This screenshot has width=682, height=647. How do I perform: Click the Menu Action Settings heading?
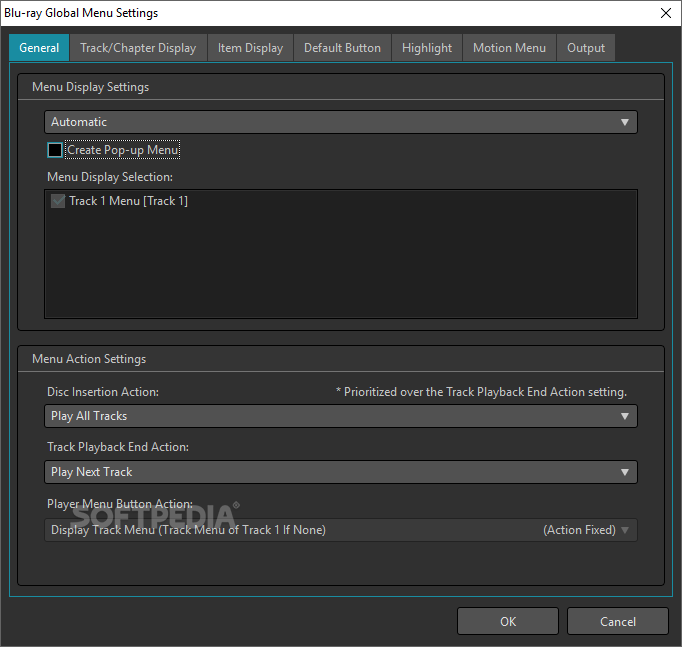click(x=89, y=359)
